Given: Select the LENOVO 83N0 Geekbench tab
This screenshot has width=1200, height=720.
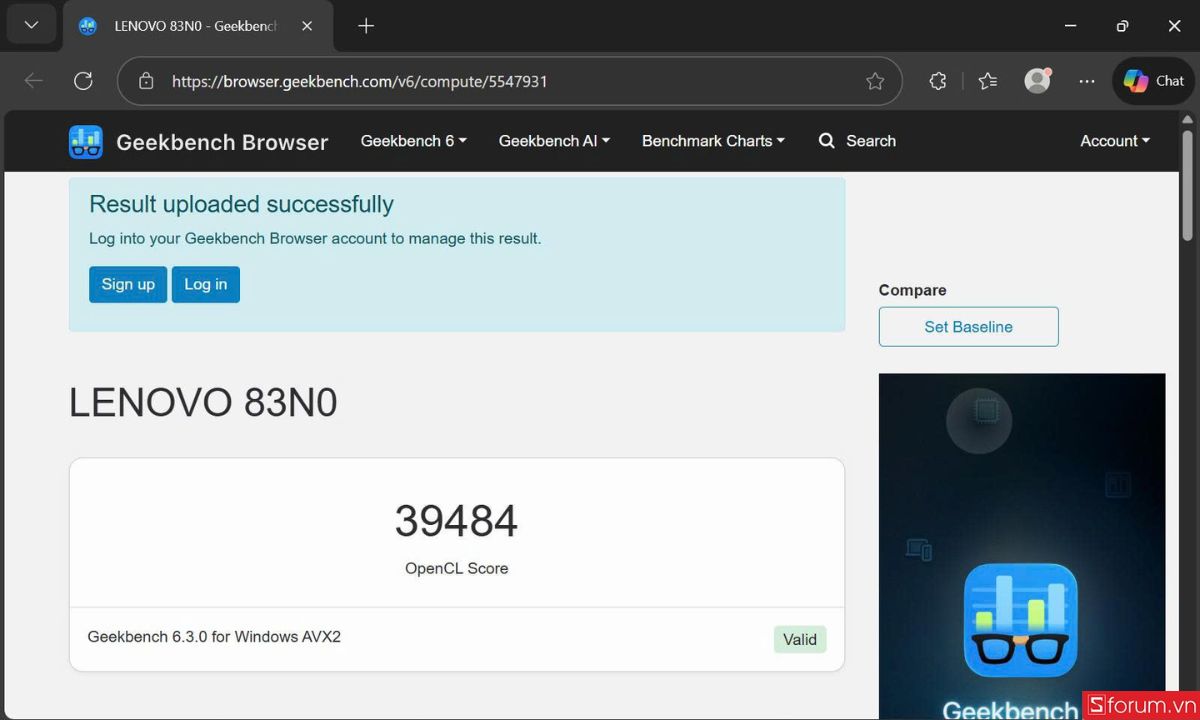Looking at the screenshot, I should [x=195, y=26].
